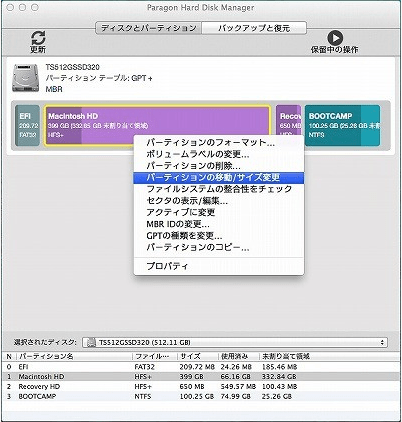Viewport: 402px width, 422px height.
Task: Click the サイズ column header
Action: point(198,356)
